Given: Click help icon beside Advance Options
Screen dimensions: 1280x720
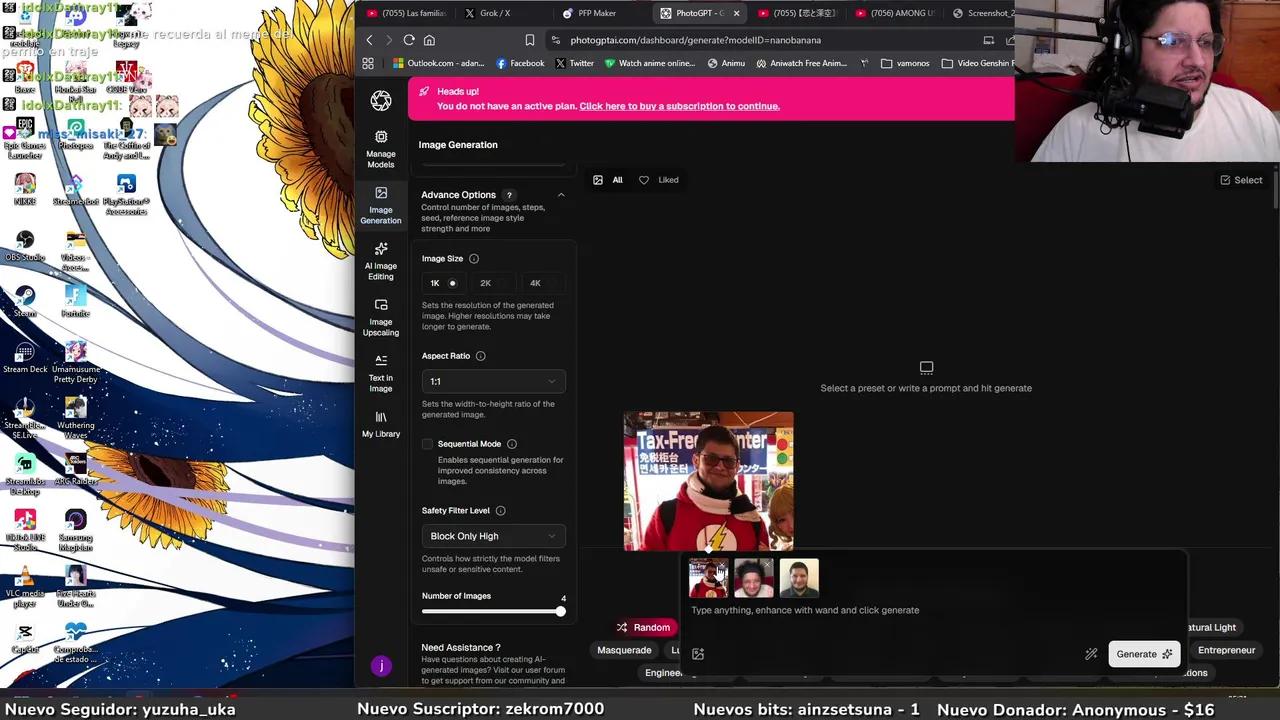Looking at the screenshot, I should pyautogui.click(x=509, y=195).
